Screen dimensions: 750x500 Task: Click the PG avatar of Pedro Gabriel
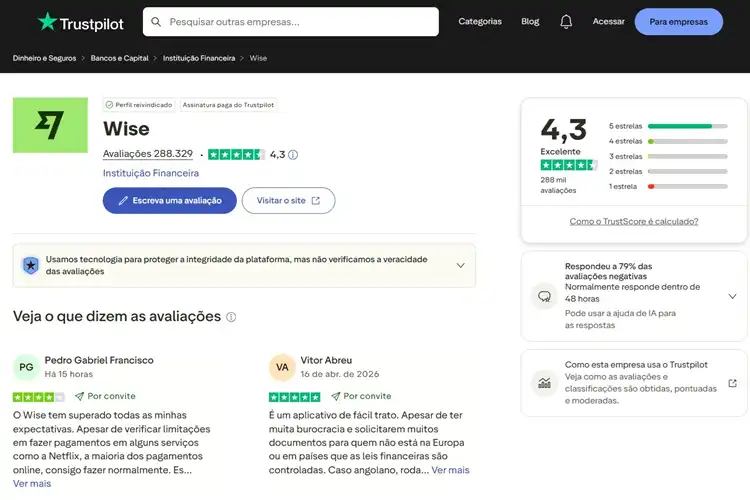pyautogui.click(x=26, y=367)
